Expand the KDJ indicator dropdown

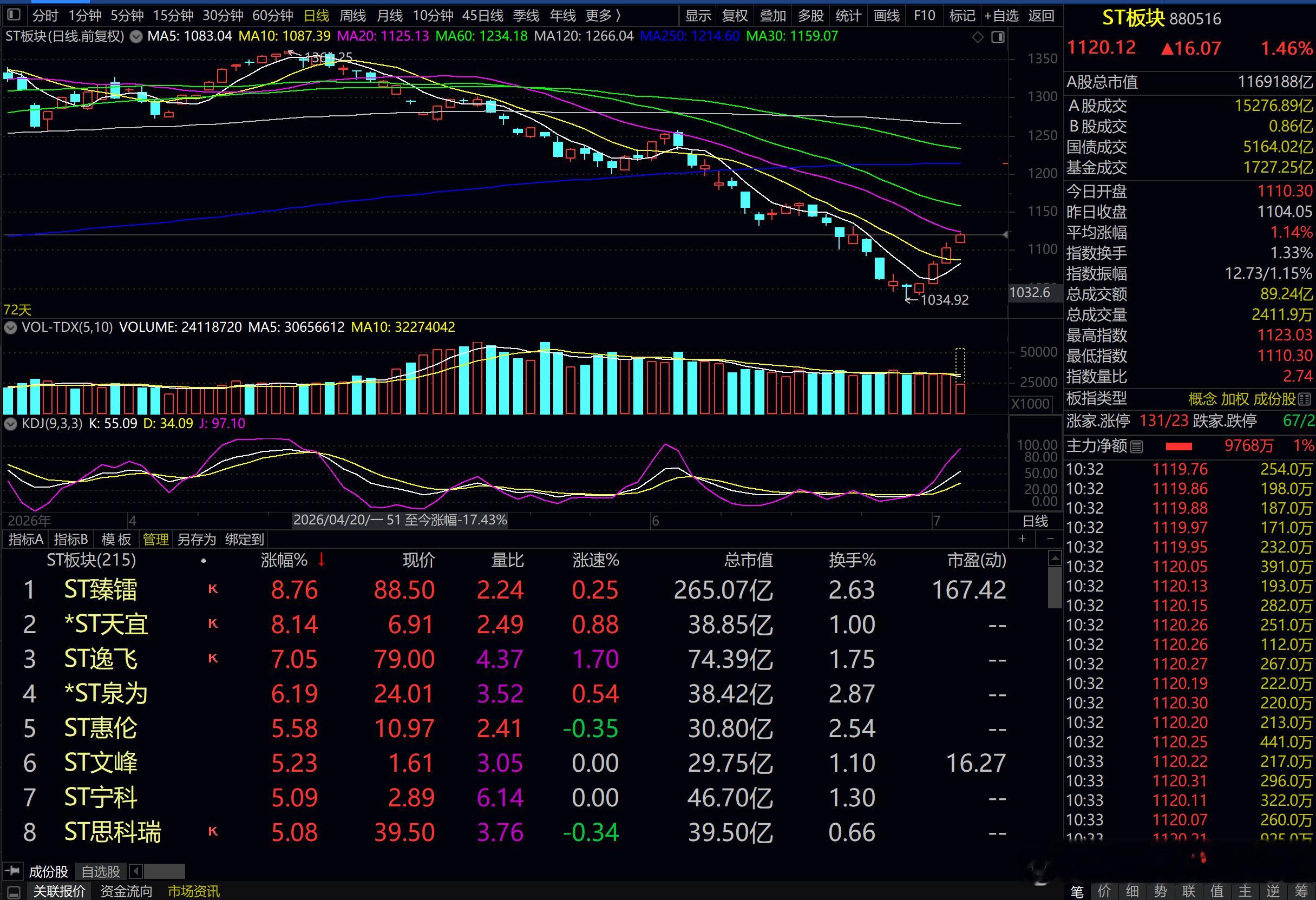[x=10, y=423]
